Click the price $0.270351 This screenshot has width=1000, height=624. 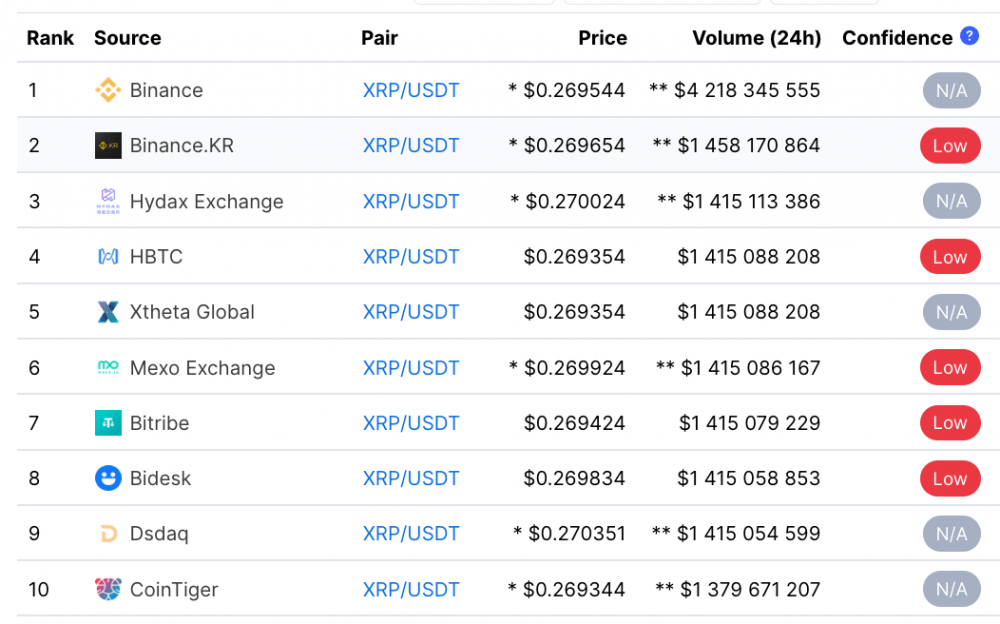[577, 533]
